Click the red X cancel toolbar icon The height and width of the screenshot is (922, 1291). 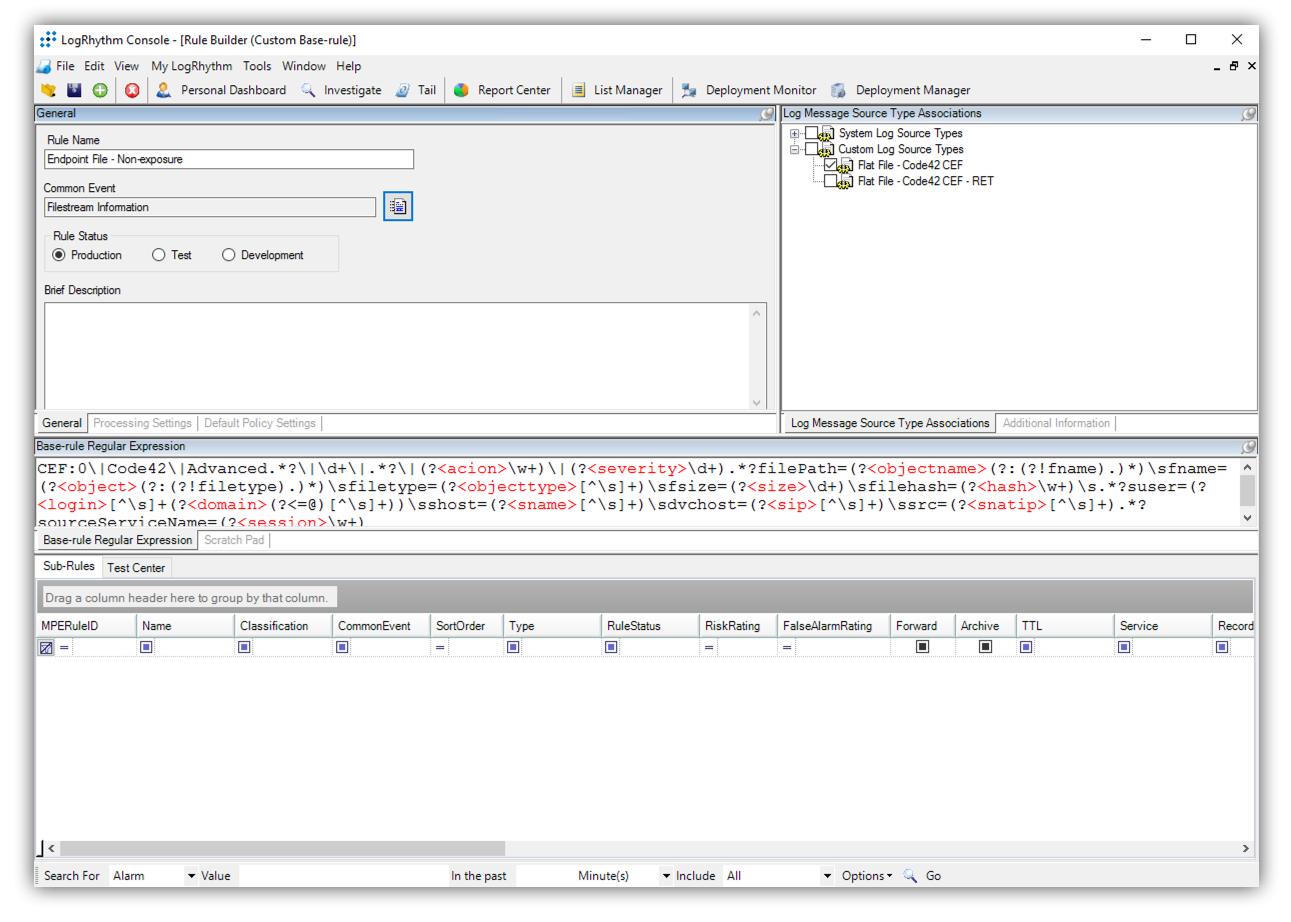click(x=132, y=90)
